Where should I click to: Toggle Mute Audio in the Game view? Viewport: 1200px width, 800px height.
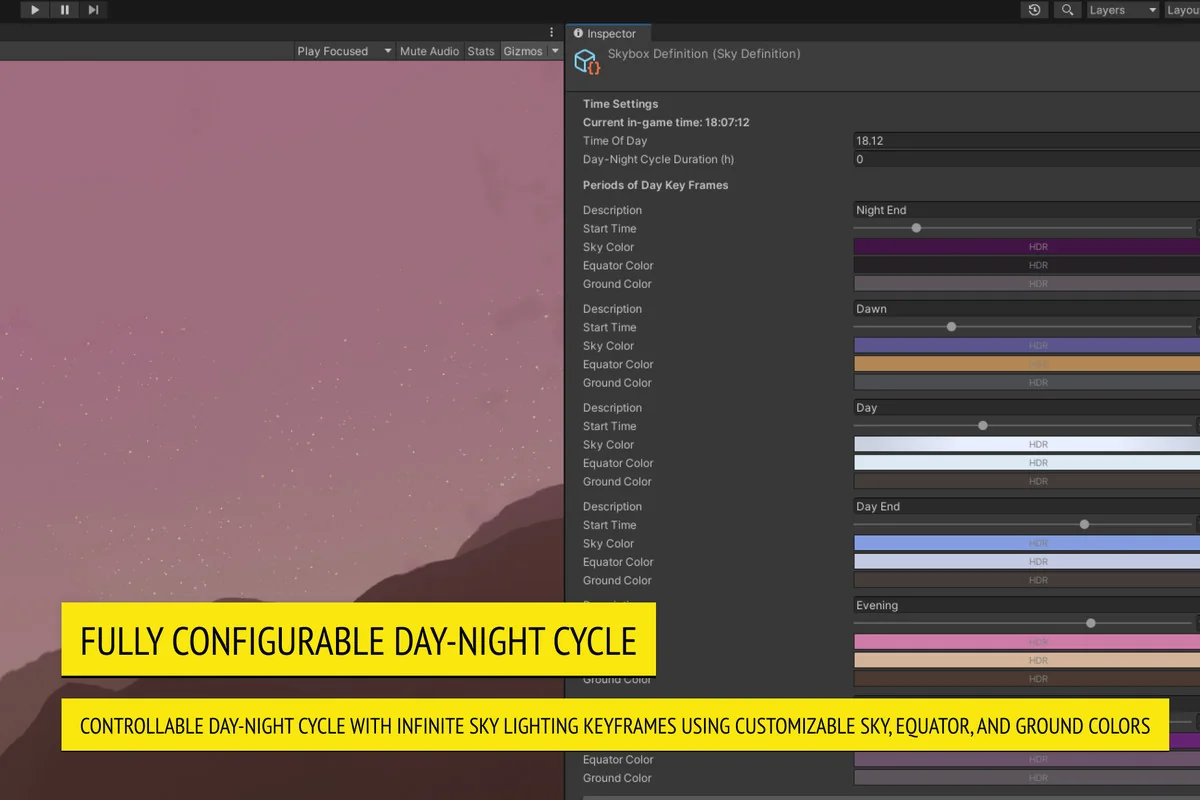pyautogui.click(x=429, y=51)
